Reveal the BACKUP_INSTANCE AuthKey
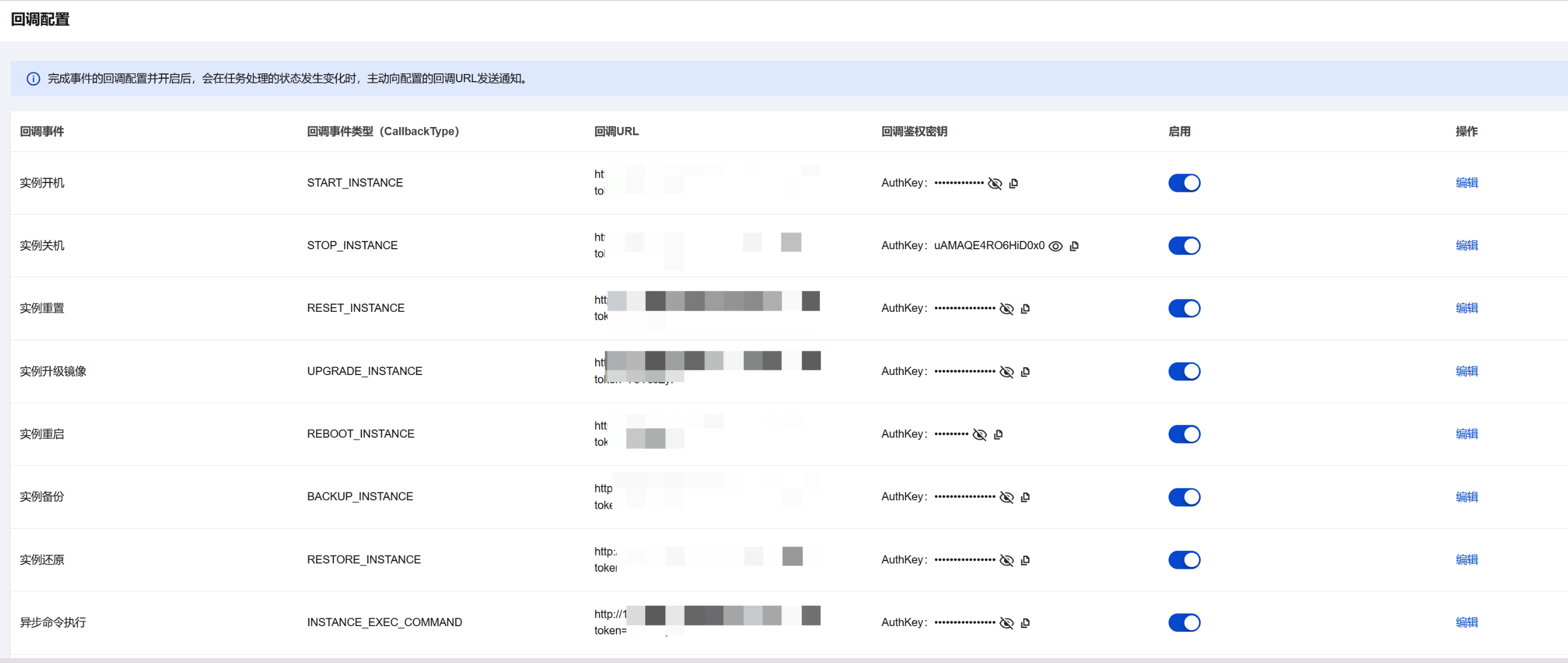The height and width of the screenshot is (663, 1568). tap(1007, 497)
